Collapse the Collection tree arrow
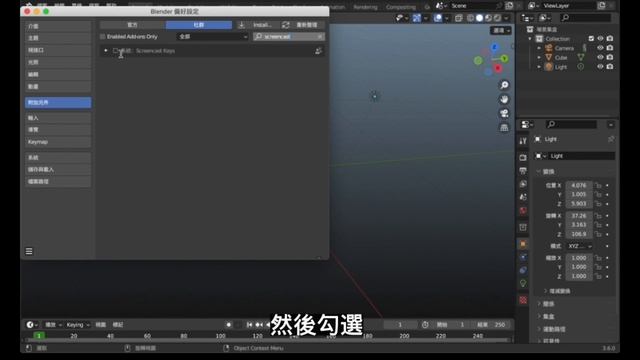 [530, 39]
